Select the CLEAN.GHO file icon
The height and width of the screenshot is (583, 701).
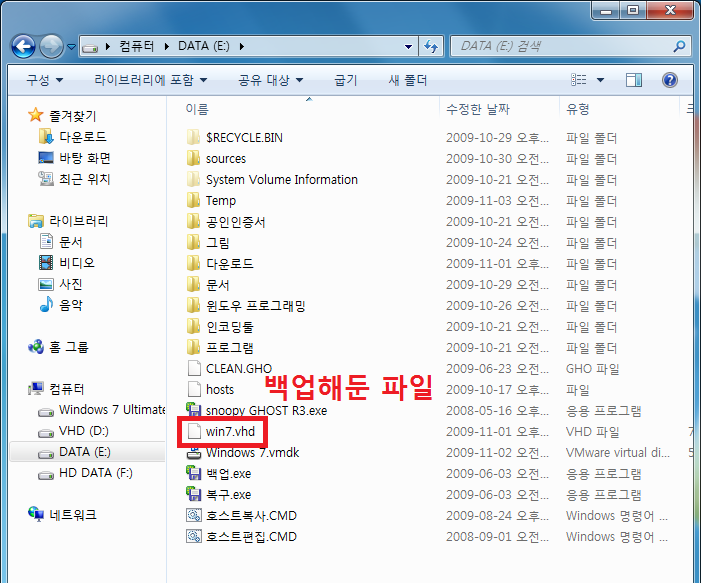tap(194, 368)
